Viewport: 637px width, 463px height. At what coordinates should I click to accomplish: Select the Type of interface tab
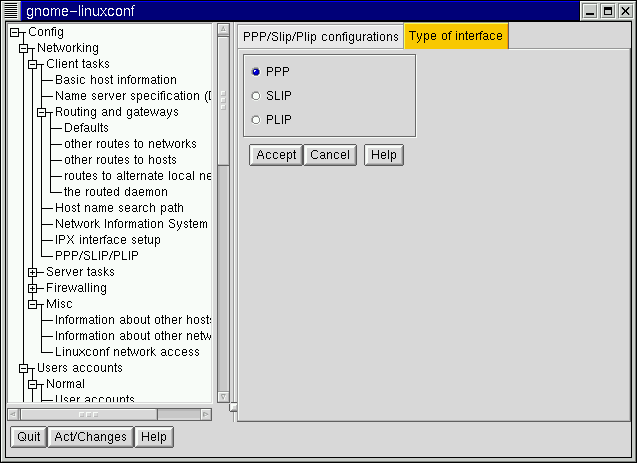point(456,37)
